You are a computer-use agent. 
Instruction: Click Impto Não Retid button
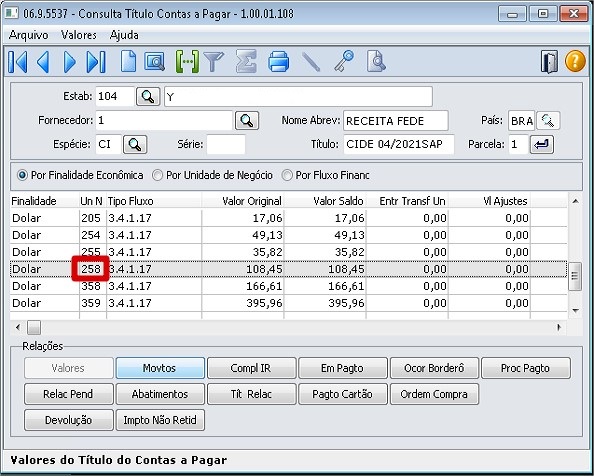tap(160, 420)
